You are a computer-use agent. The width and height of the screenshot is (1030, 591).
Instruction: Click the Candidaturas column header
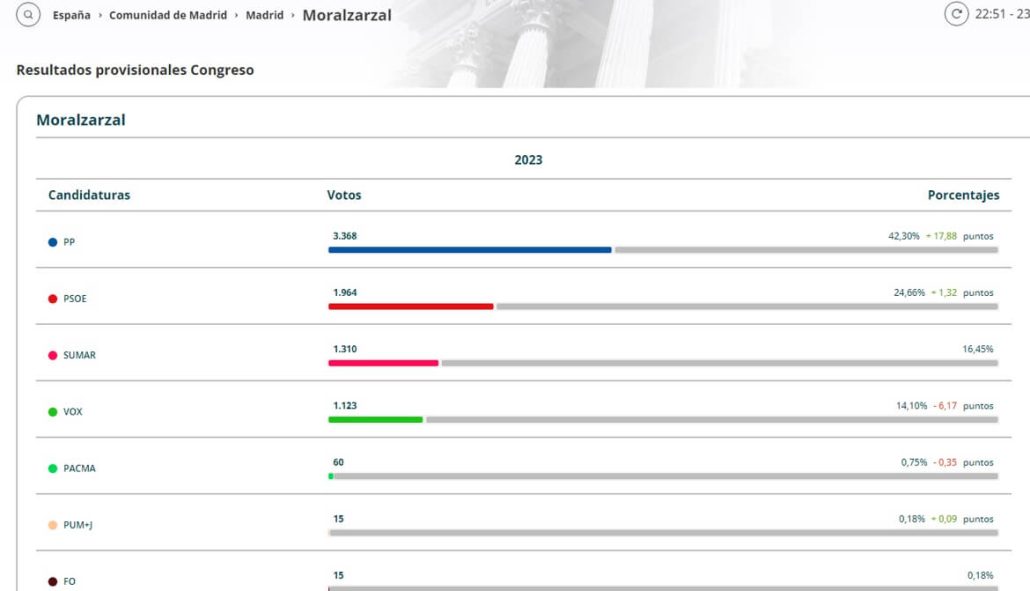point(89,195)
